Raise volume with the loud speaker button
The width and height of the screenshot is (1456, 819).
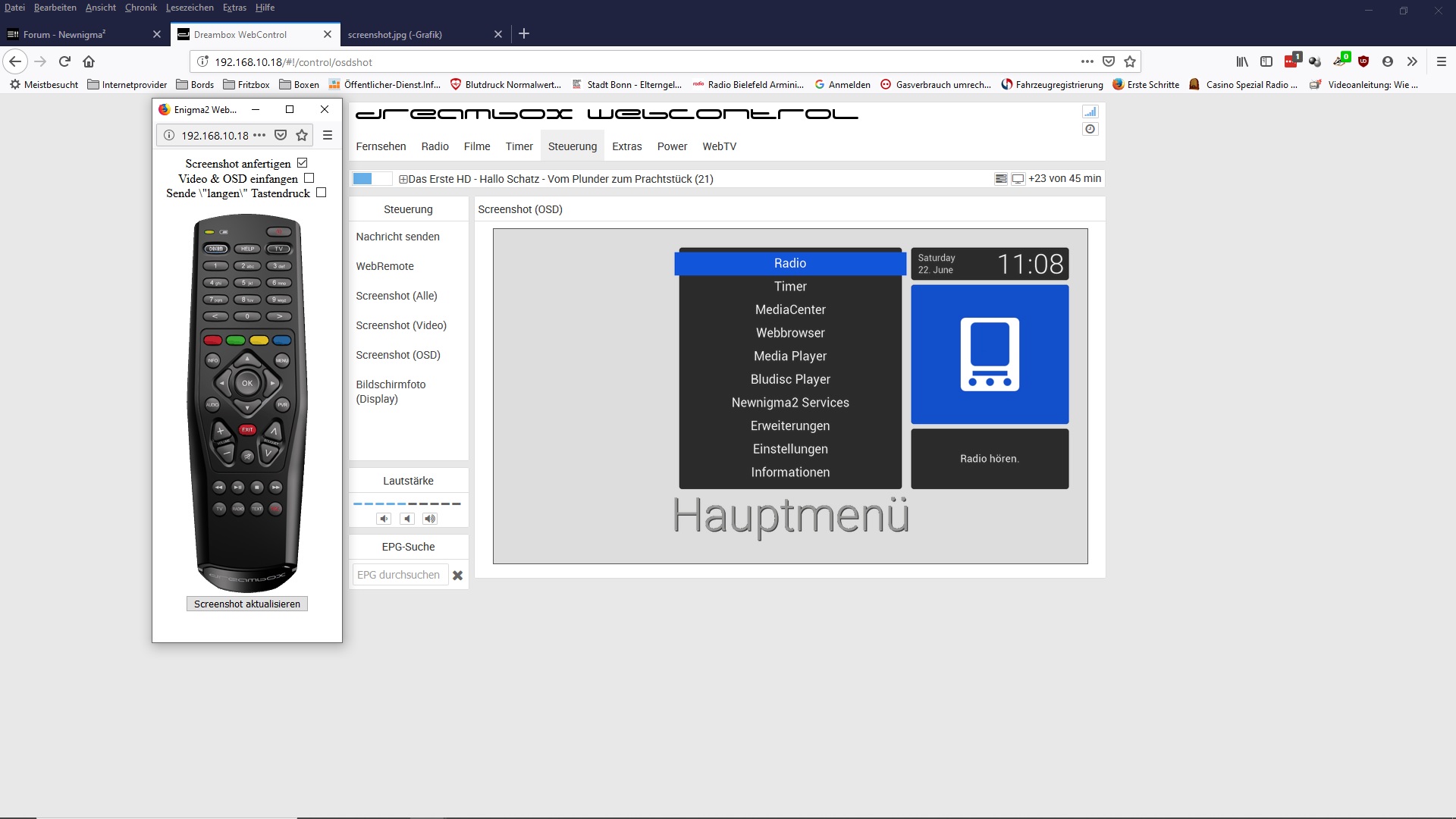point(430,519)
